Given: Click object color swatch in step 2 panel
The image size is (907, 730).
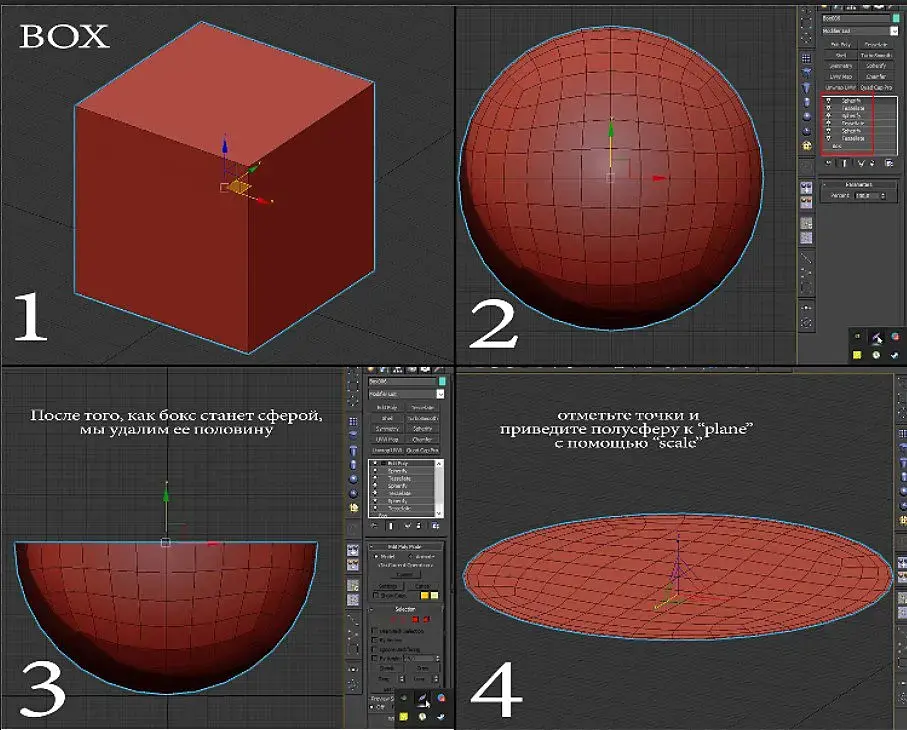Looking at the screenshot, I should point(896,18).
